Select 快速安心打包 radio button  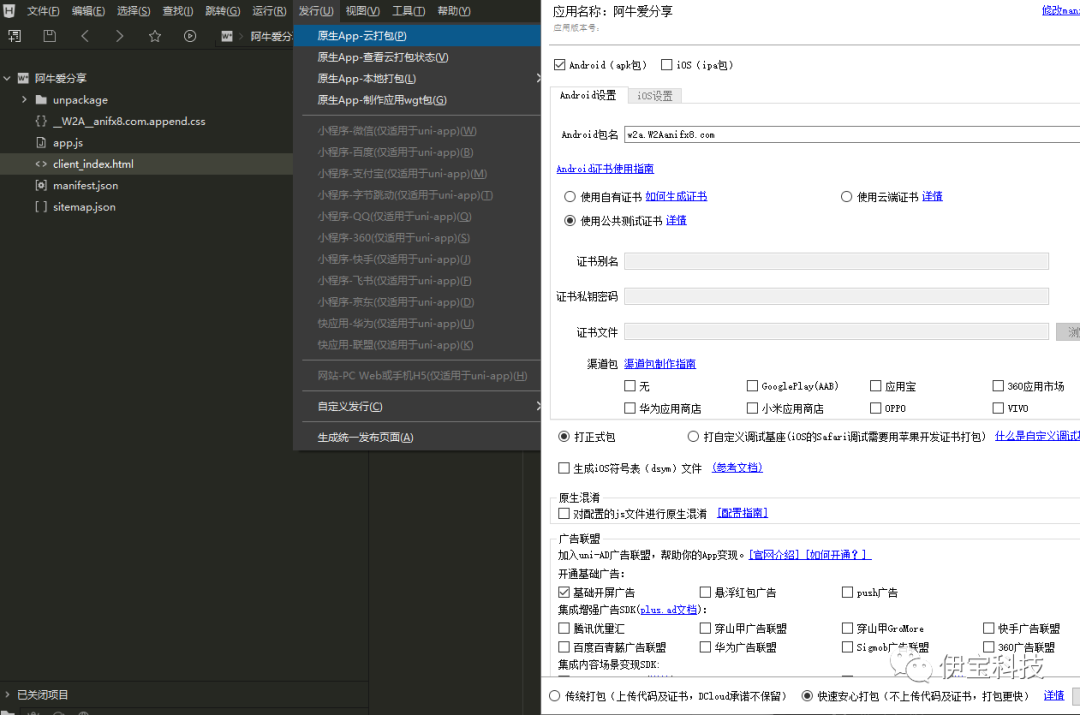coord(807,696)
